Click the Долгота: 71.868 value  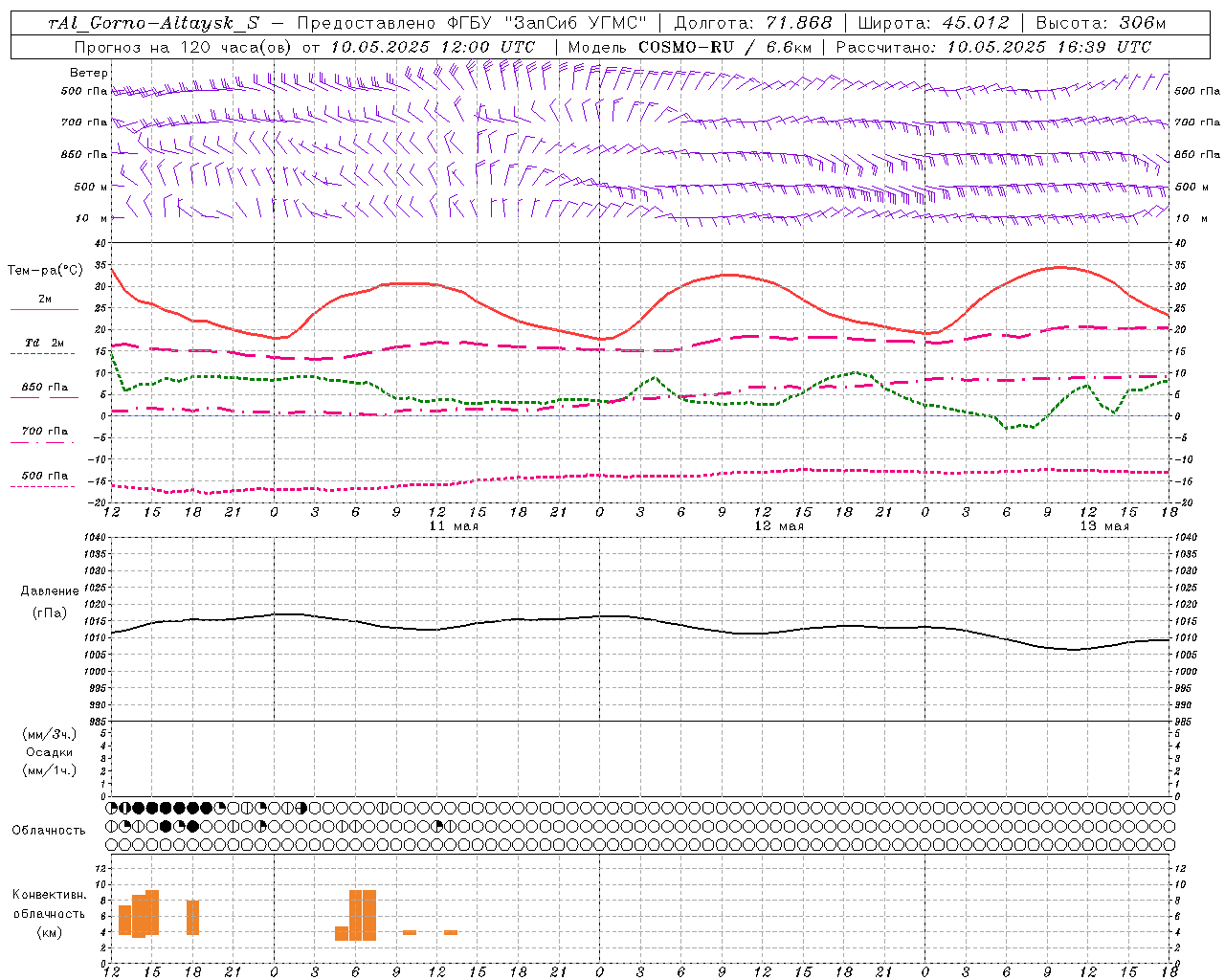[x=753, y=24]
